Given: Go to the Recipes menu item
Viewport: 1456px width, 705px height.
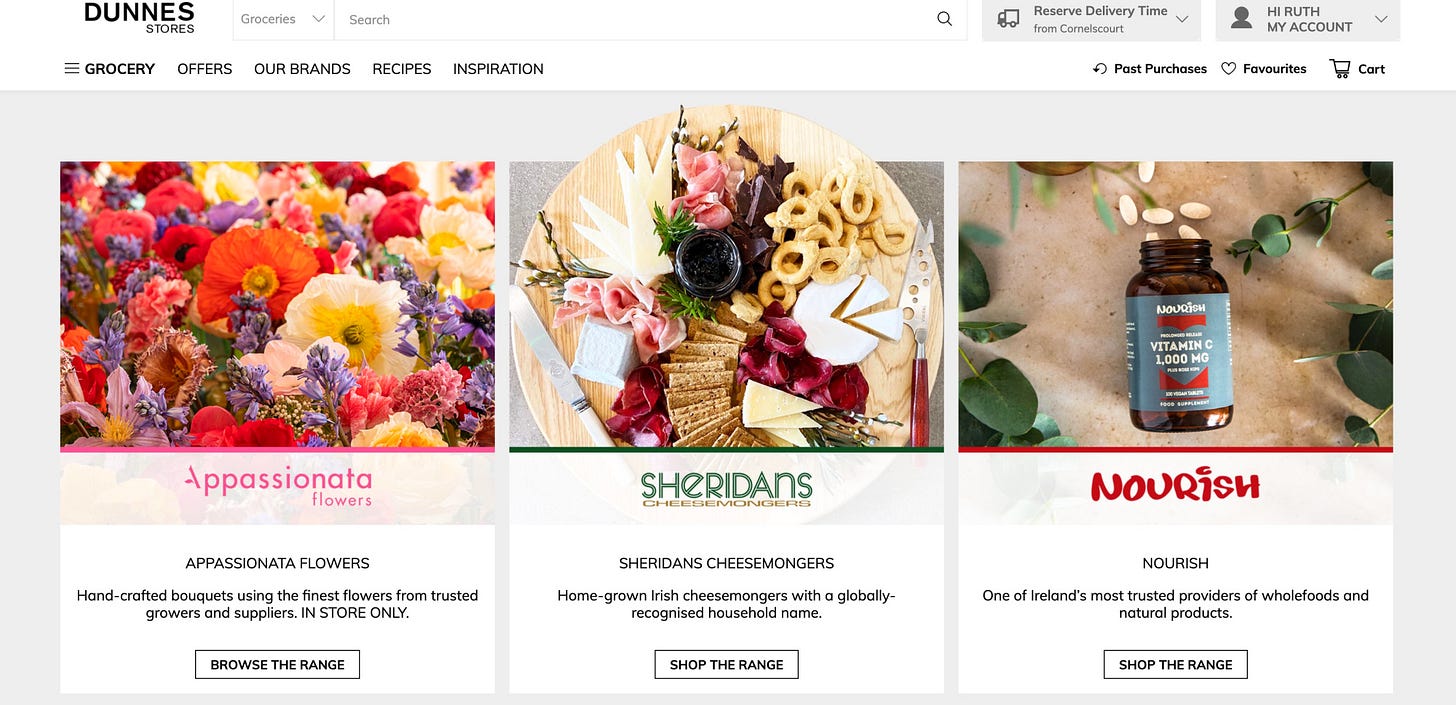Looking at the screenshot, I should coord(402,69).
